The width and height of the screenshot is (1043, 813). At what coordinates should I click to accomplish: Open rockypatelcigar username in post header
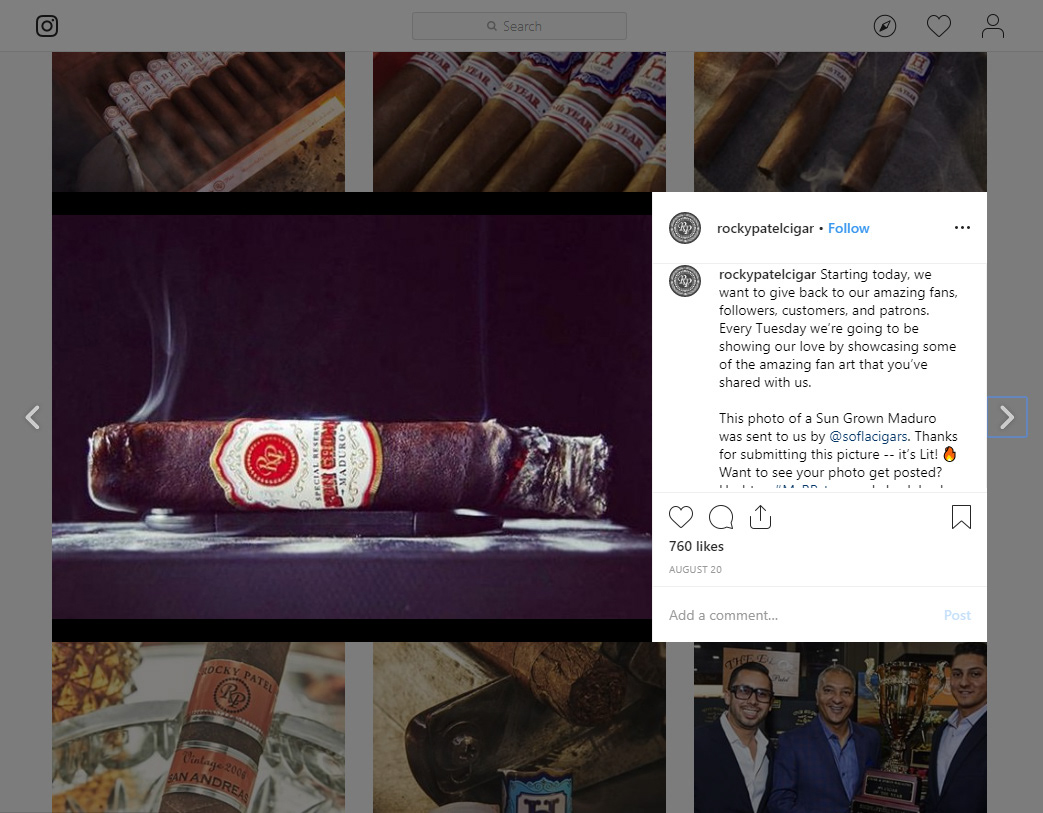765,228
